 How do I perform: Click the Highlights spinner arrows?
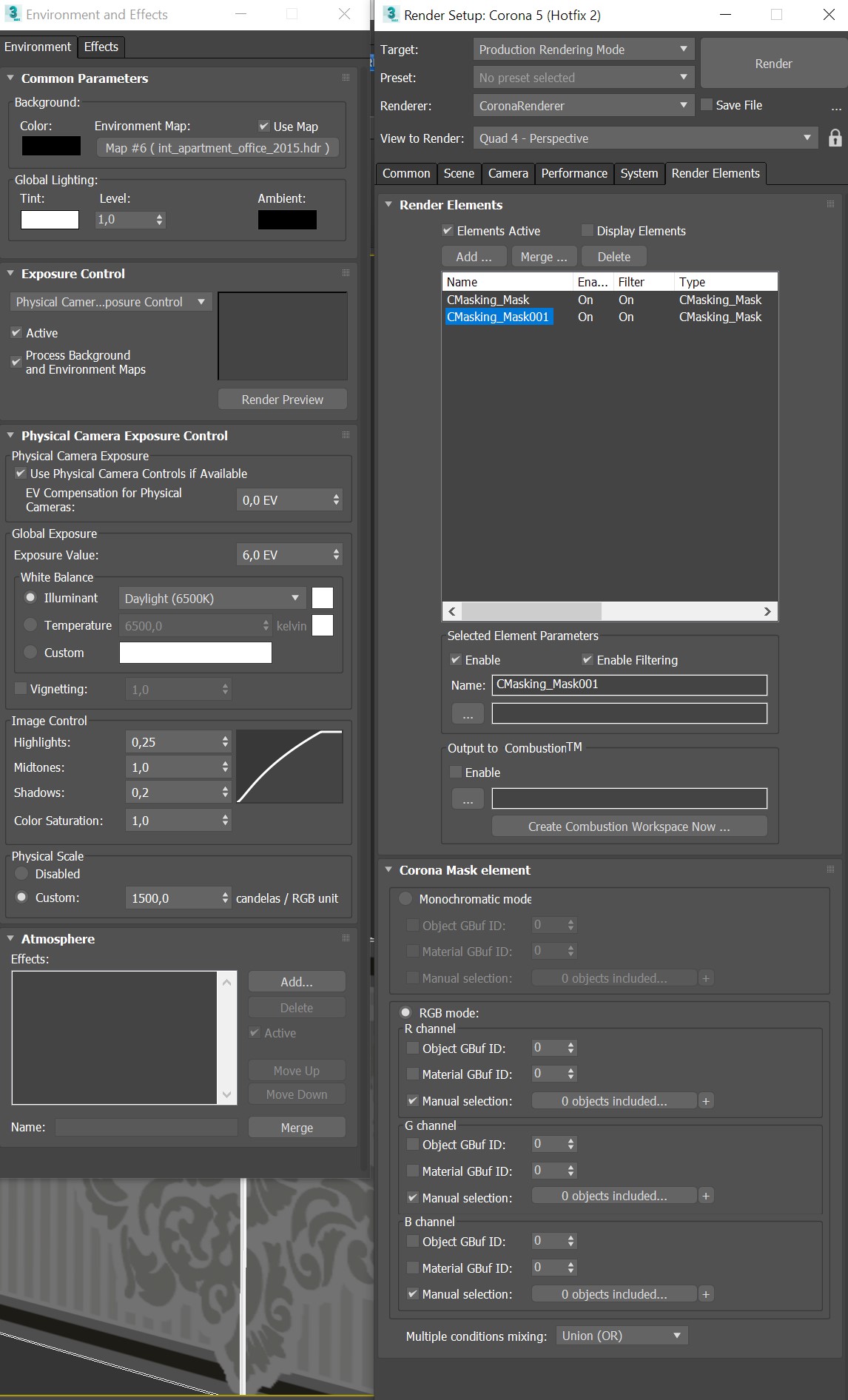tap(225, 741)
